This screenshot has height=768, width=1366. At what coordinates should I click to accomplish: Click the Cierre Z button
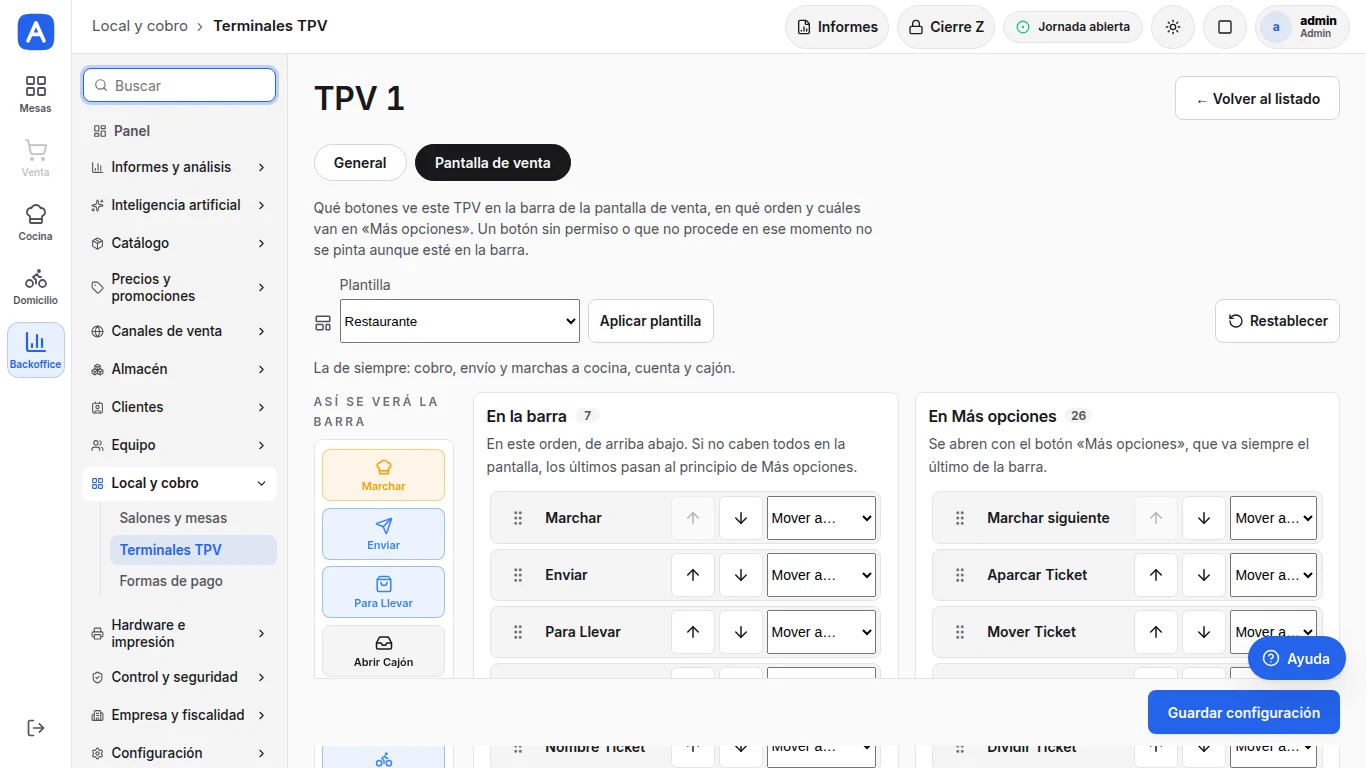(946, 27)
